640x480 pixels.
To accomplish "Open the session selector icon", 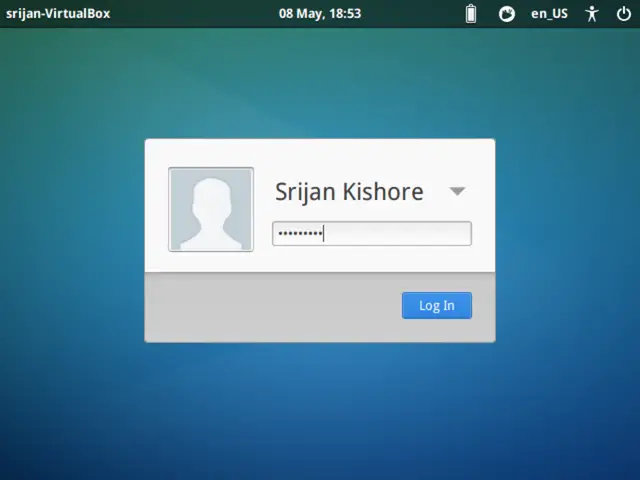I will tap(507, 14).
